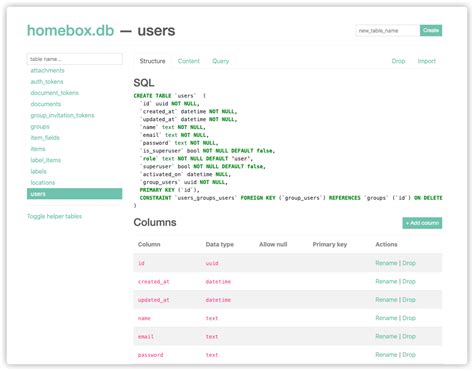Click Toggle helper tables link

click(x=54, y=216)
